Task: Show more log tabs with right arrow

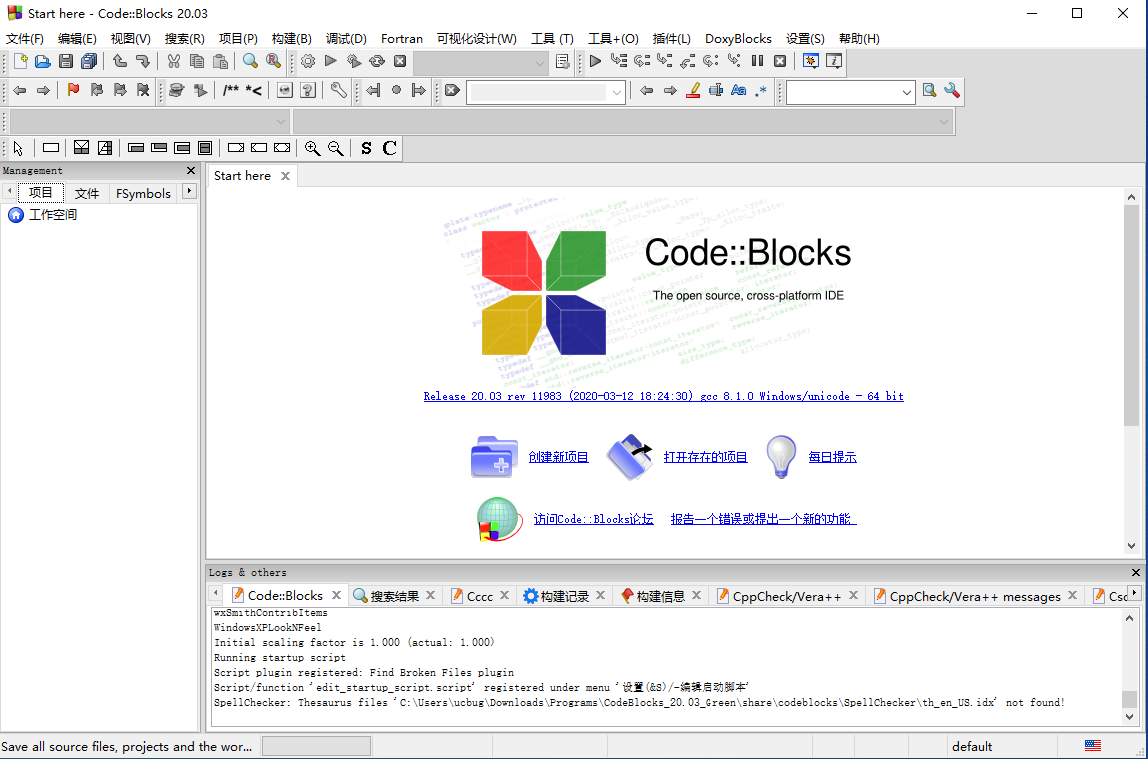Action: [1134, 593]
